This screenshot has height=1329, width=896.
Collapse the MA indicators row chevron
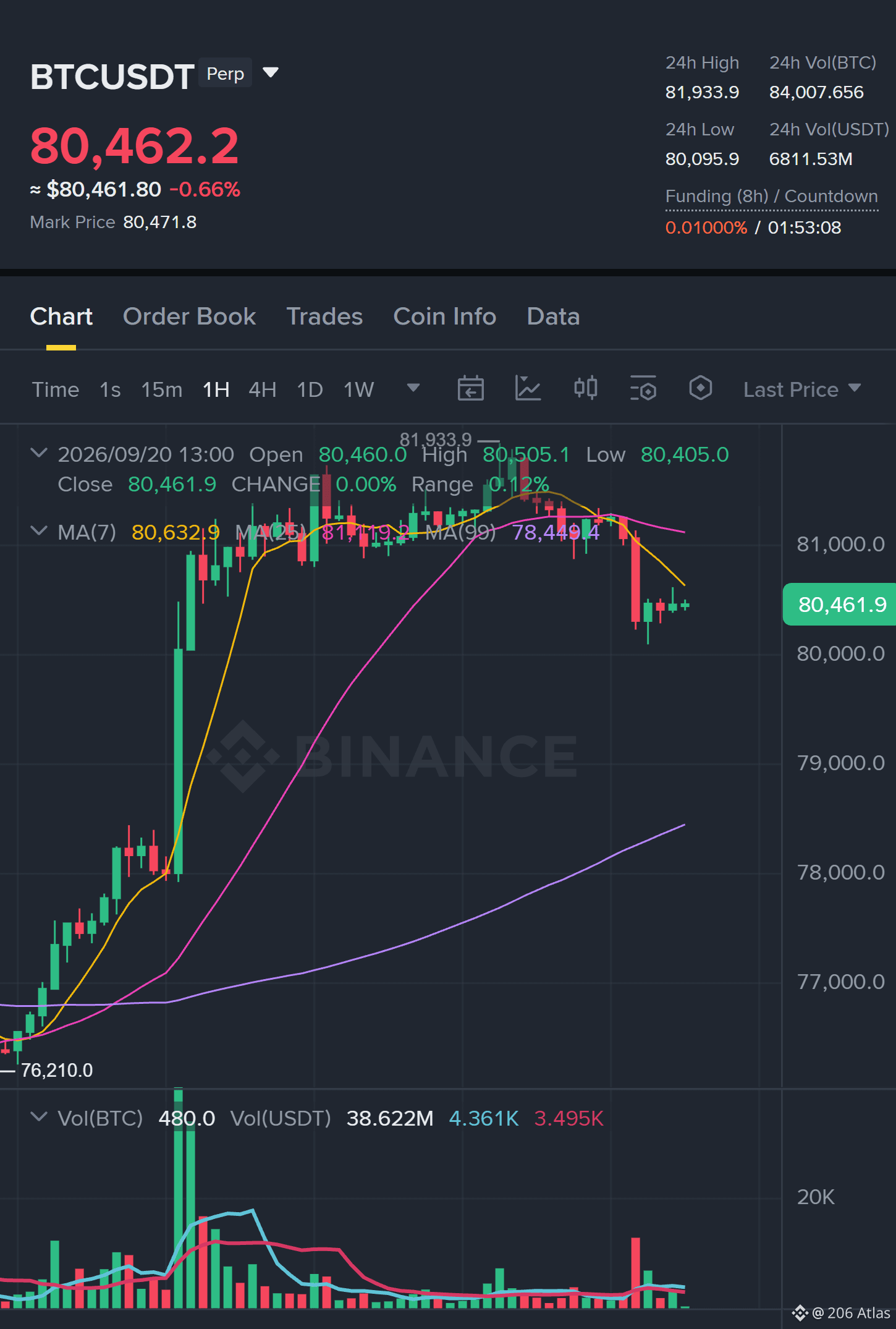[39, 531]
